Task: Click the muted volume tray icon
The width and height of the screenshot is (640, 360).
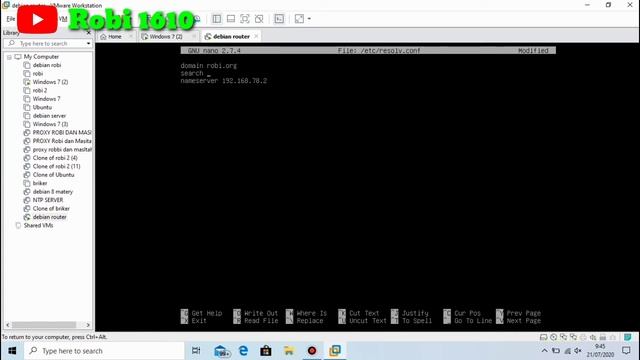Action: pyautogui.click(x=578, y=351)
